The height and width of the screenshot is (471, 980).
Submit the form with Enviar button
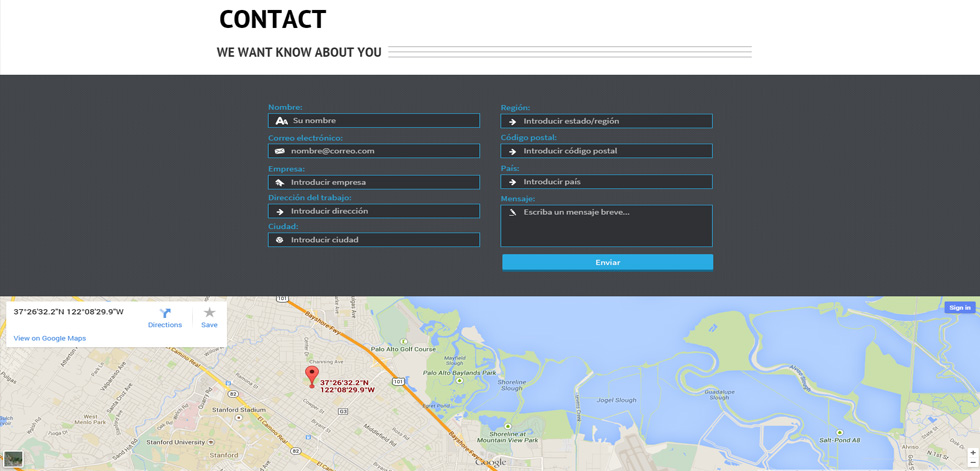point(608,262)
